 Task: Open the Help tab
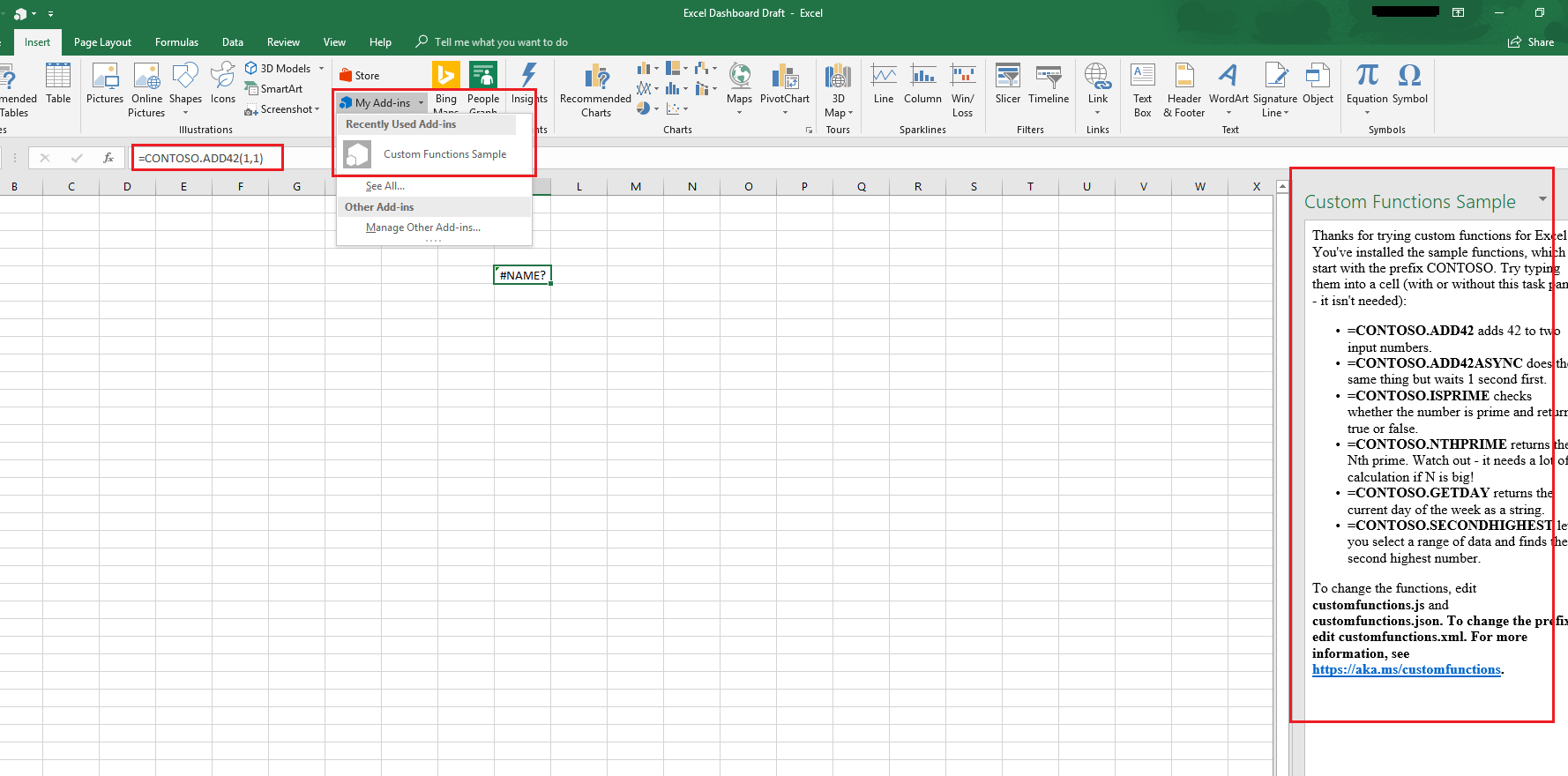pyautogui.click(x=380, y=42)
